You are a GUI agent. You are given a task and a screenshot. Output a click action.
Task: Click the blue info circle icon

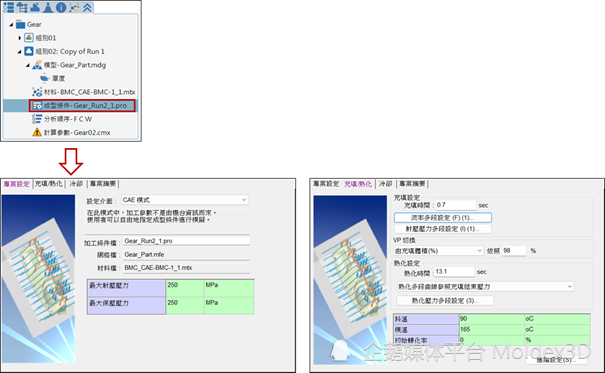[61, 7]
